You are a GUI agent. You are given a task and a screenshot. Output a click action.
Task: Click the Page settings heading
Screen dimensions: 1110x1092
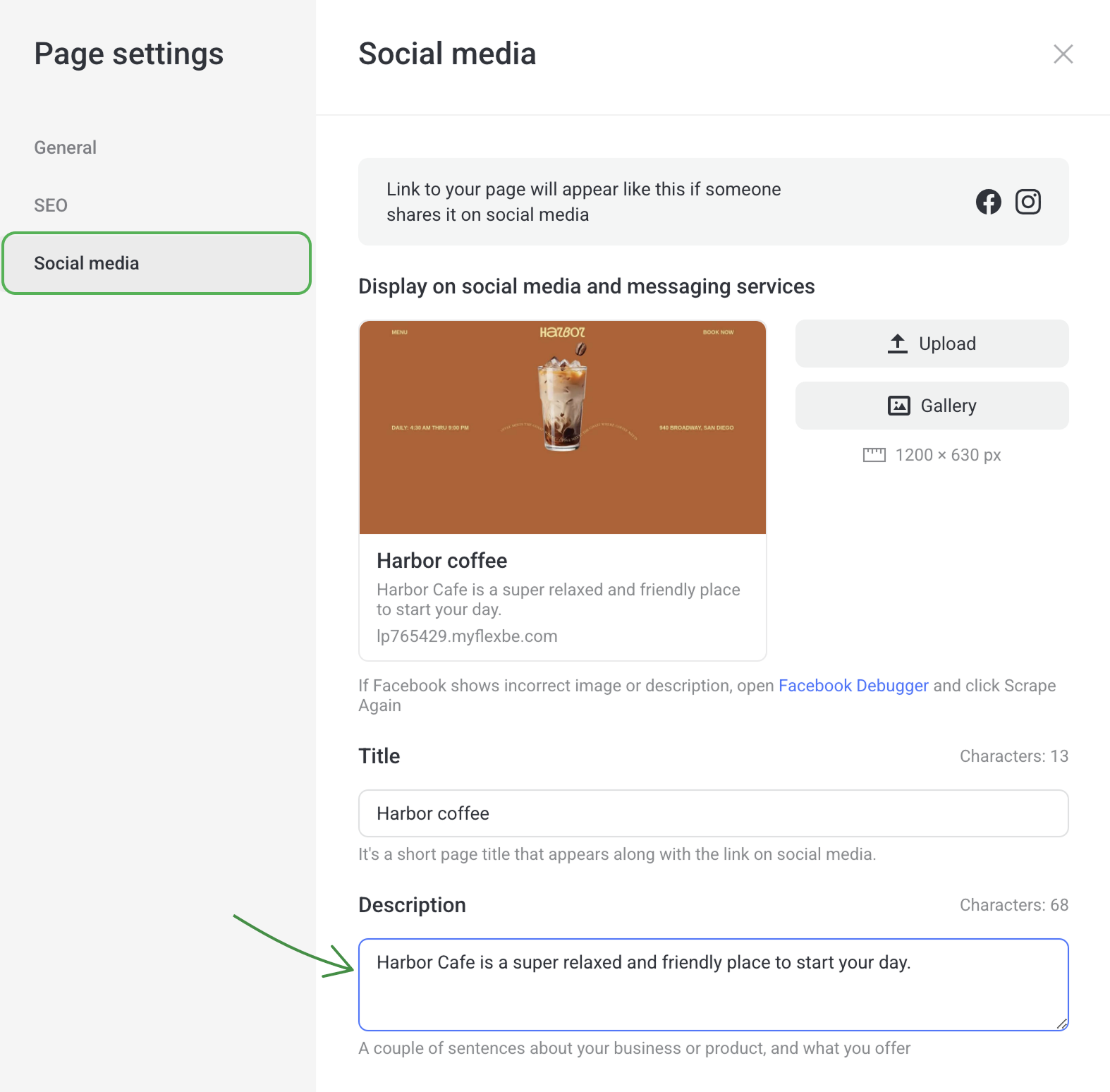point(129,54)
